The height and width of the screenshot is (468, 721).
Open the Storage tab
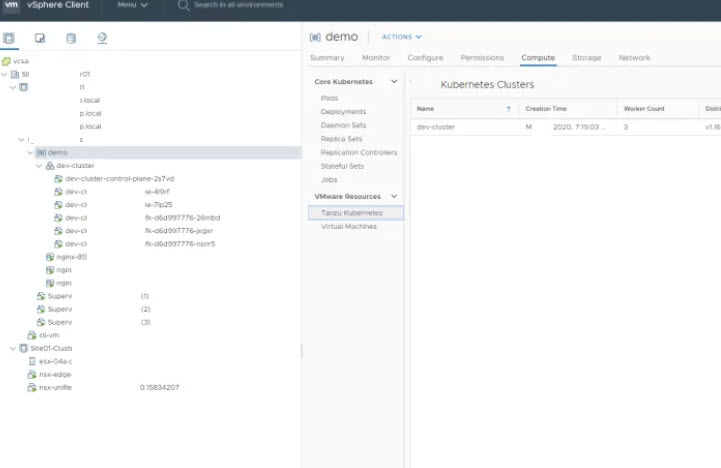[586, 58]
